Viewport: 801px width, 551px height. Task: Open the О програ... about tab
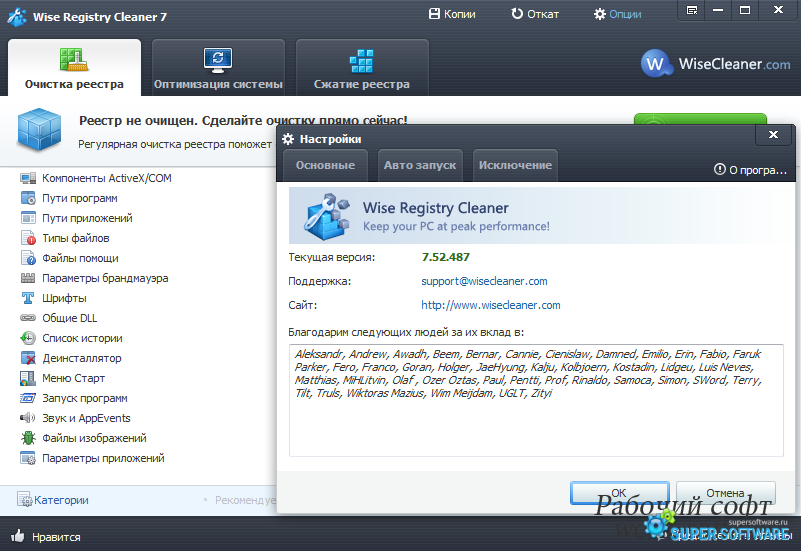pos(750,170)
